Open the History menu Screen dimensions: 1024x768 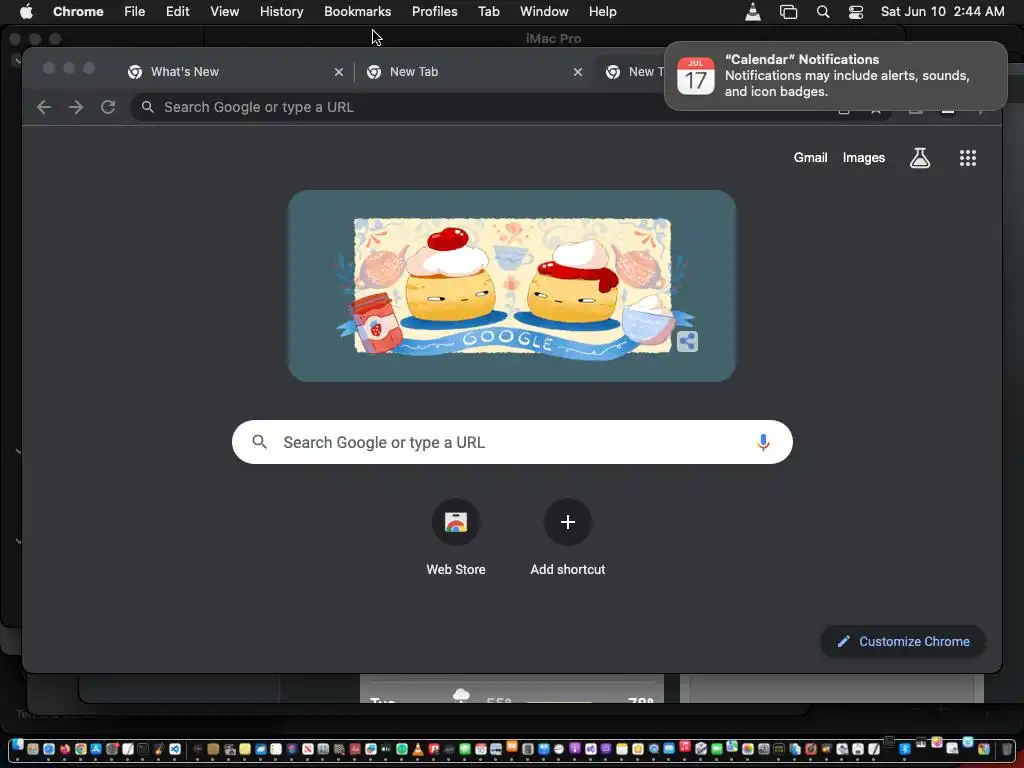[281, 11]
